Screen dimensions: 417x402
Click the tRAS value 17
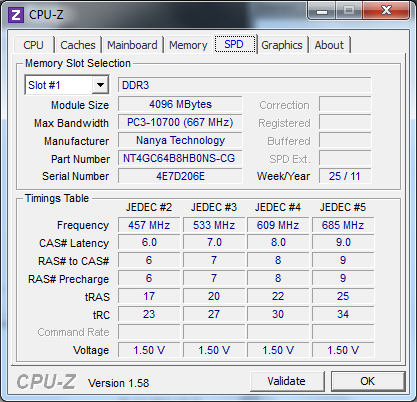(x=149, y=296)
